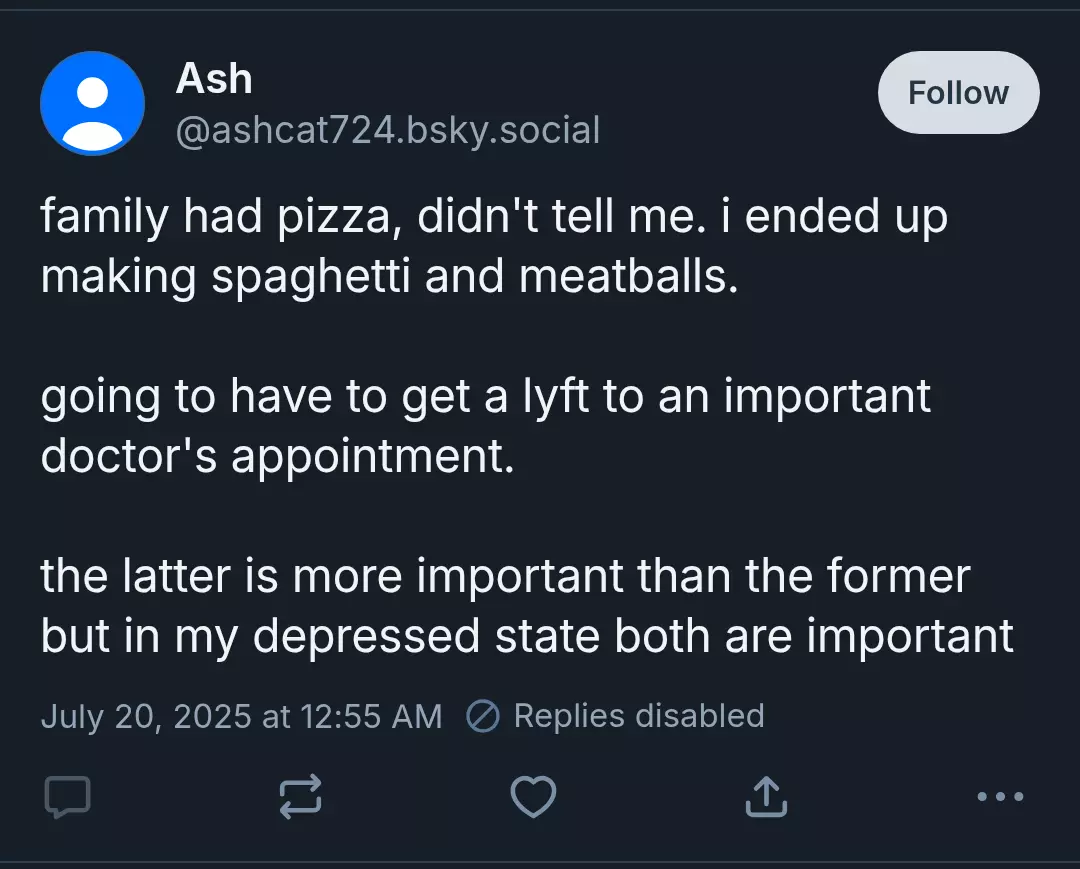Screen dimensions: 1080x869
Task: Open the three-dot more options menu
Action: [1000, 797]
